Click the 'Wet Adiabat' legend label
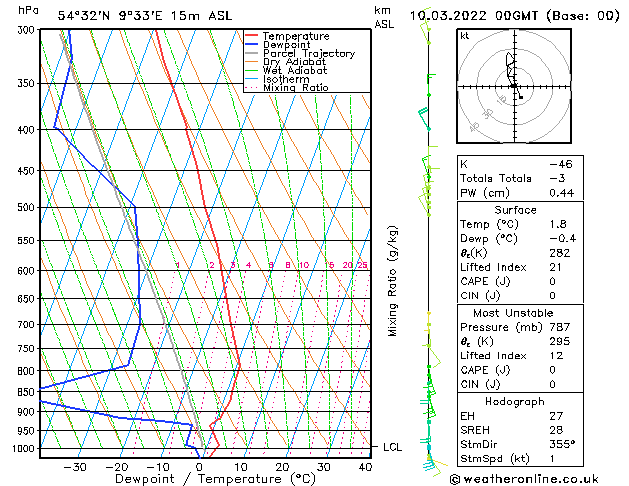Image resolution: width=629 pixels, height=486 pixels. 295,70
